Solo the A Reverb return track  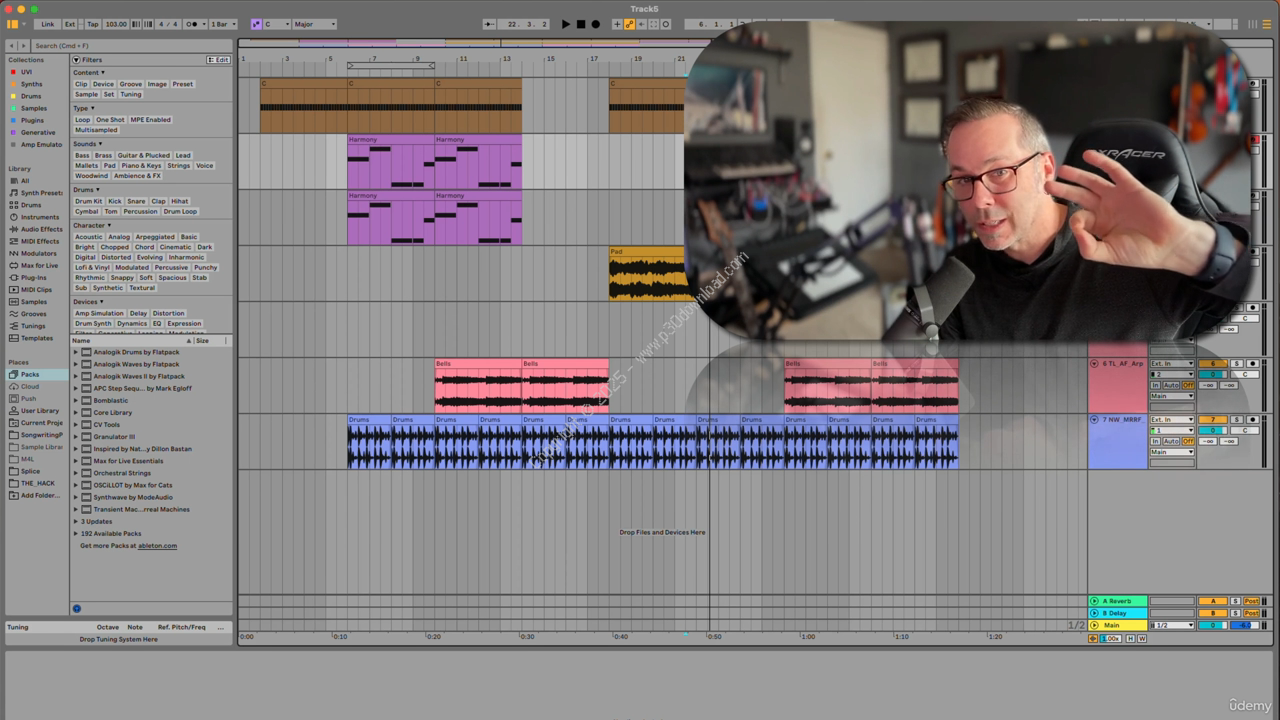click(1235, 601)
